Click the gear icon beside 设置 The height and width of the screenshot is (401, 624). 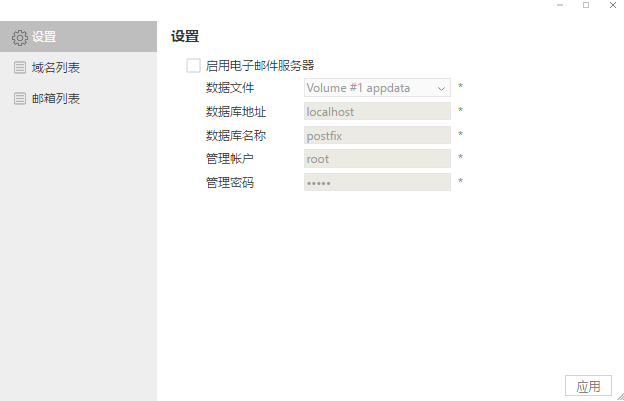[x=19, y=37]
